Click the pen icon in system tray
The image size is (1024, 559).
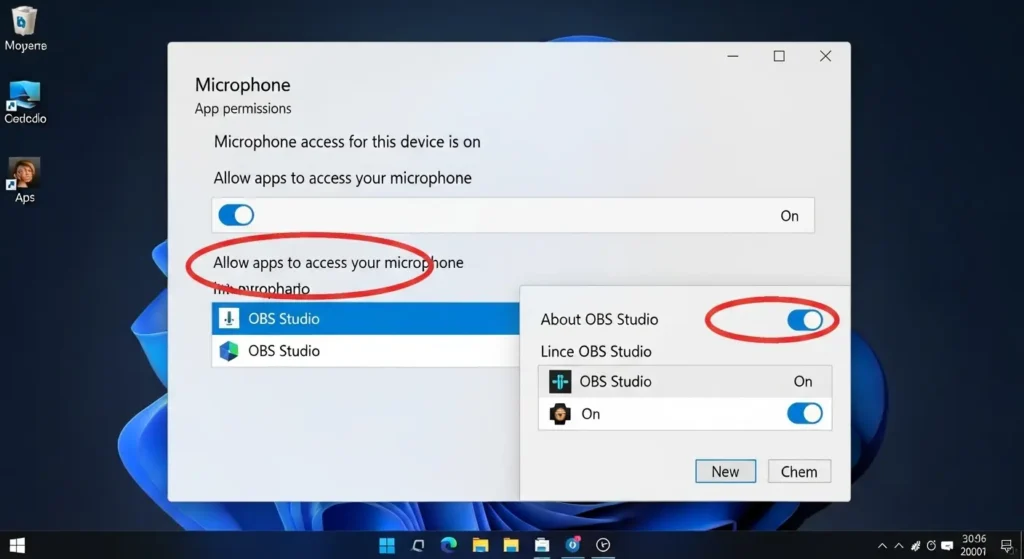point(916,546)
